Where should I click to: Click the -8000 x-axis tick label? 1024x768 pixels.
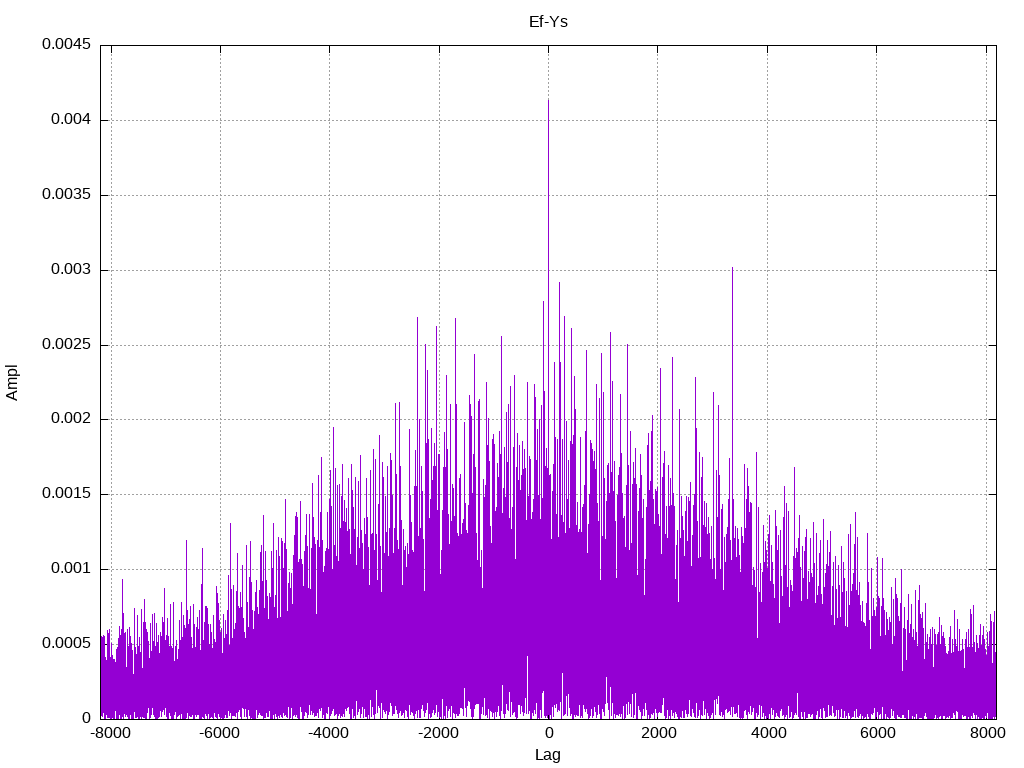110,733
